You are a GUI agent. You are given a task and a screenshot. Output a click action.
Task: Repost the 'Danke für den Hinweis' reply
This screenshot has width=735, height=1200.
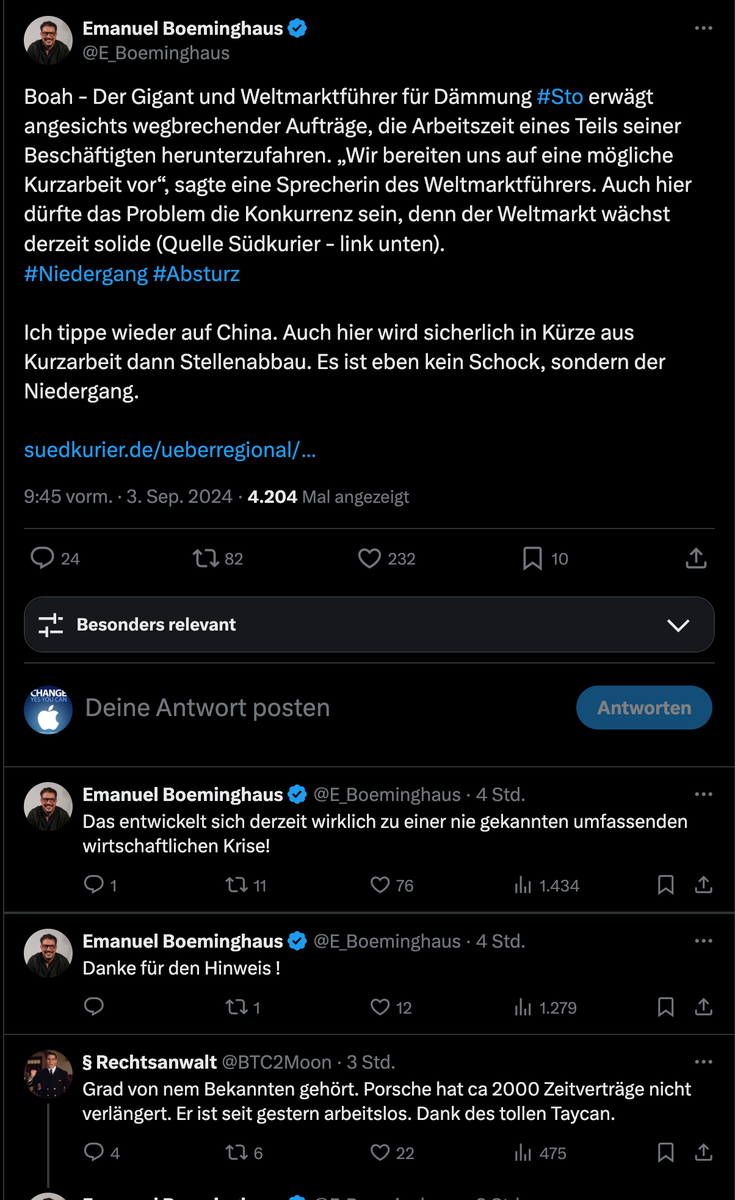(x=236, y=1007)
